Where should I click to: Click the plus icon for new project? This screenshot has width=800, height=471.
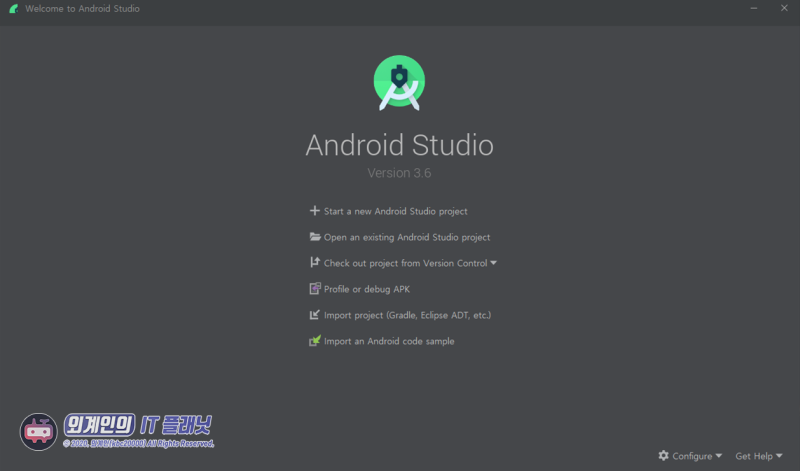(x=315, y=211)
